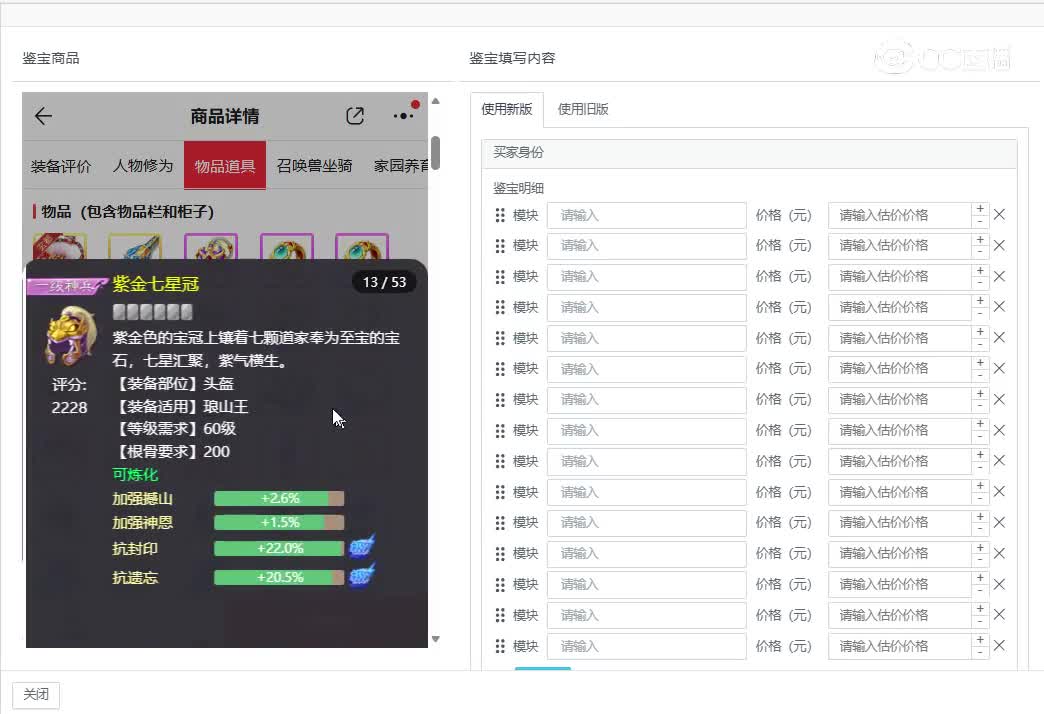Click the scrollbar up arrow of product panel
Screen dimensions: 1044x714
(435, 101)
